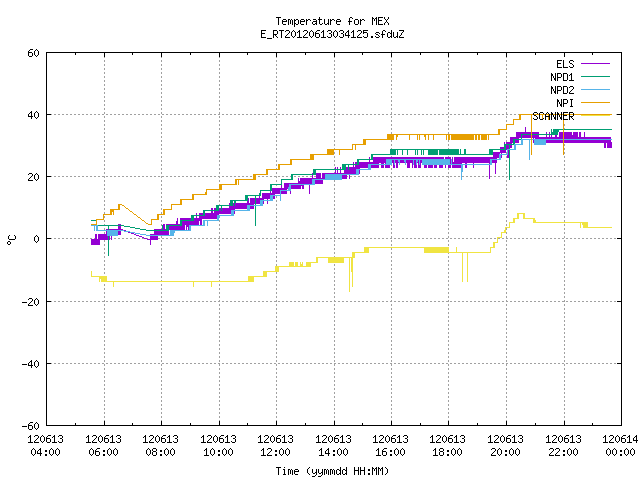Click the y-axis label 0

[x=36, y=240]
